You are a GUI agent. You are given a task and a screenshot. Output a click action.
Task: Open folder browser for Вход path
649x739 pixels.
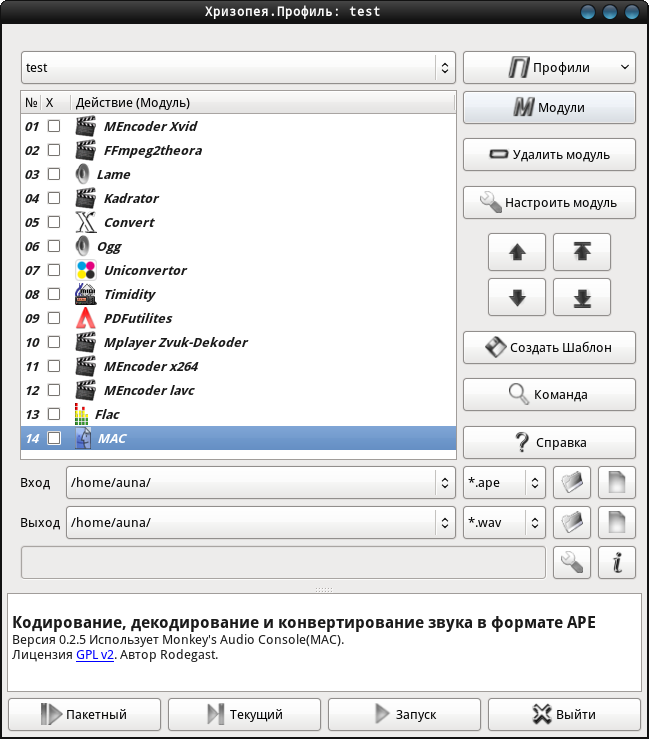point(572,483)
